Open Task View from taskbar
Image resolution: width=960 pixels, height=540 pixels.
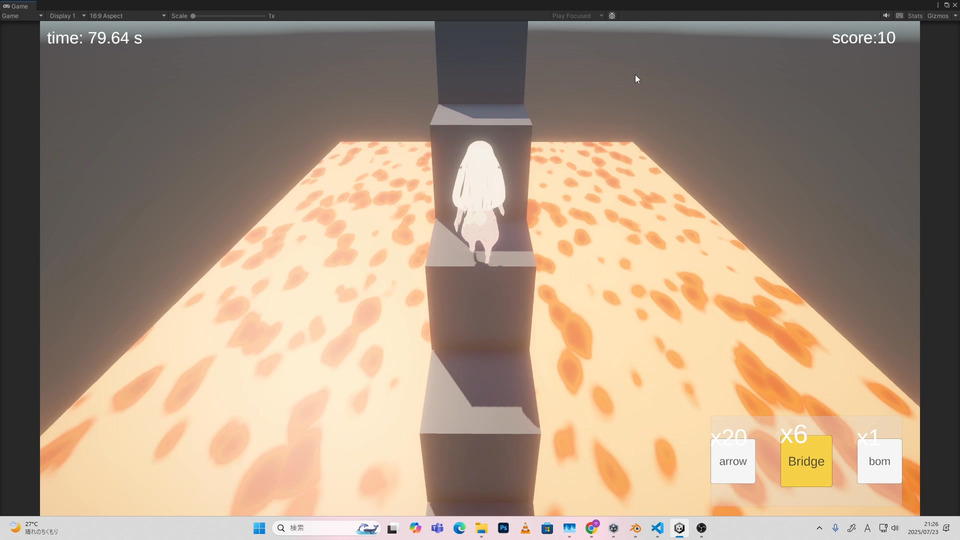tap(392, 528)
